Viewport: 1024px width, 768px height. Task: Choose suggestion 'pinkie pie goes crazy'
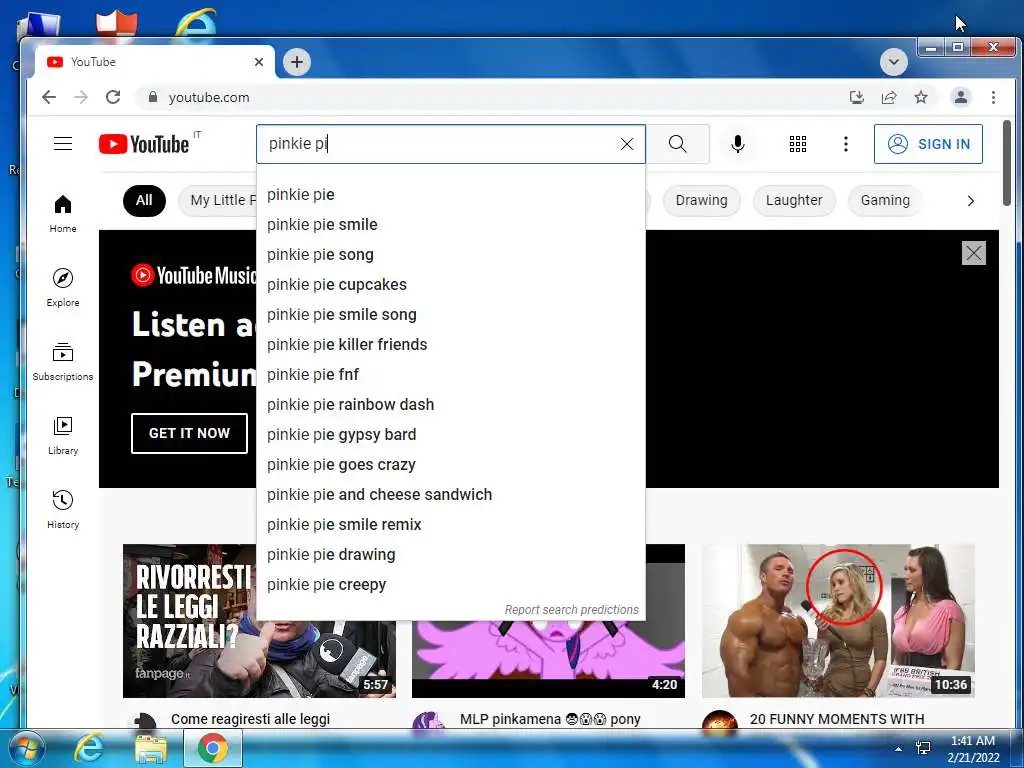click(x=451, y=465)
